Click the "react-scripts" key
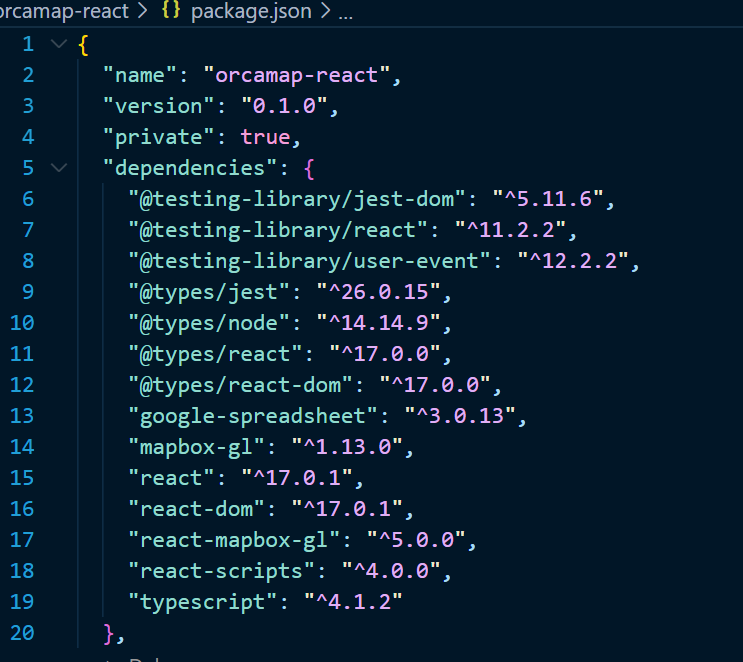Image resolution: width=743 pixels, height=662 pixels. [x=222, y=571]
